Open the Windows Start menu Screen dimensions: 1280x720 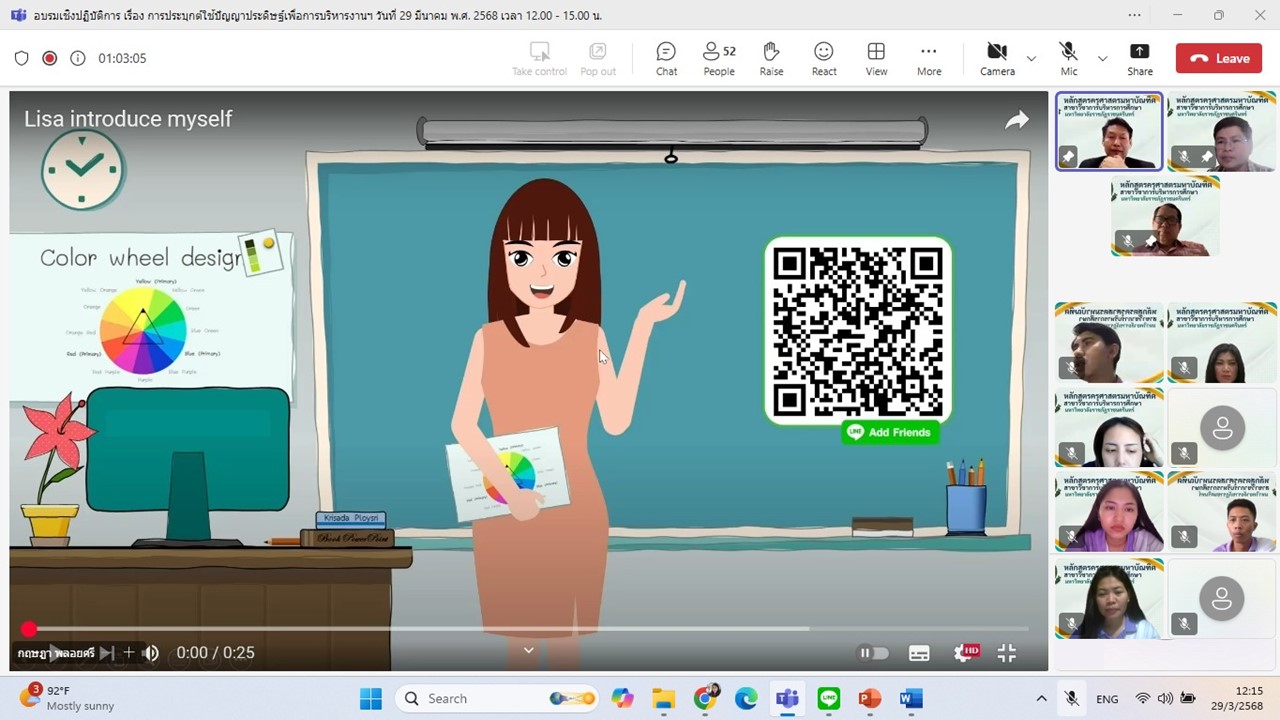pyautogui.click(x=370, y=698)
